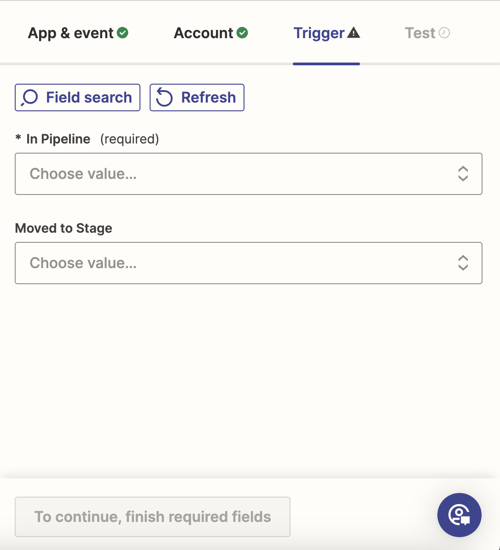This screenshot has height=550, width=500.
Task: Open the help chat bubble icon
Action: (x=459, y=515)
